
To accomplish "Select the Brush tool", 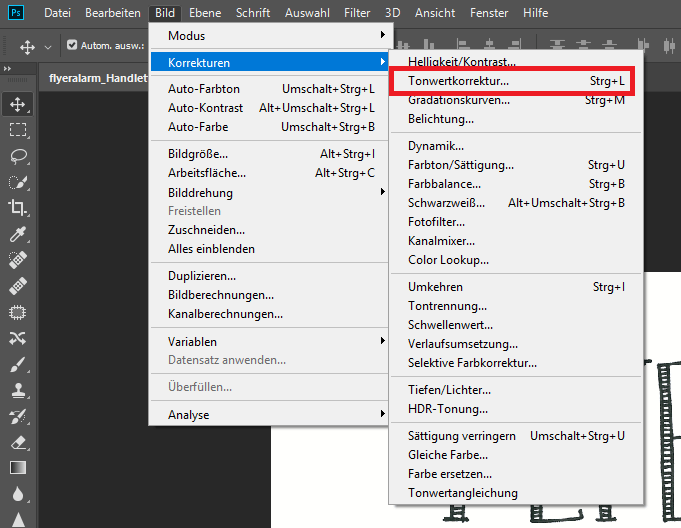I will 18,364.
